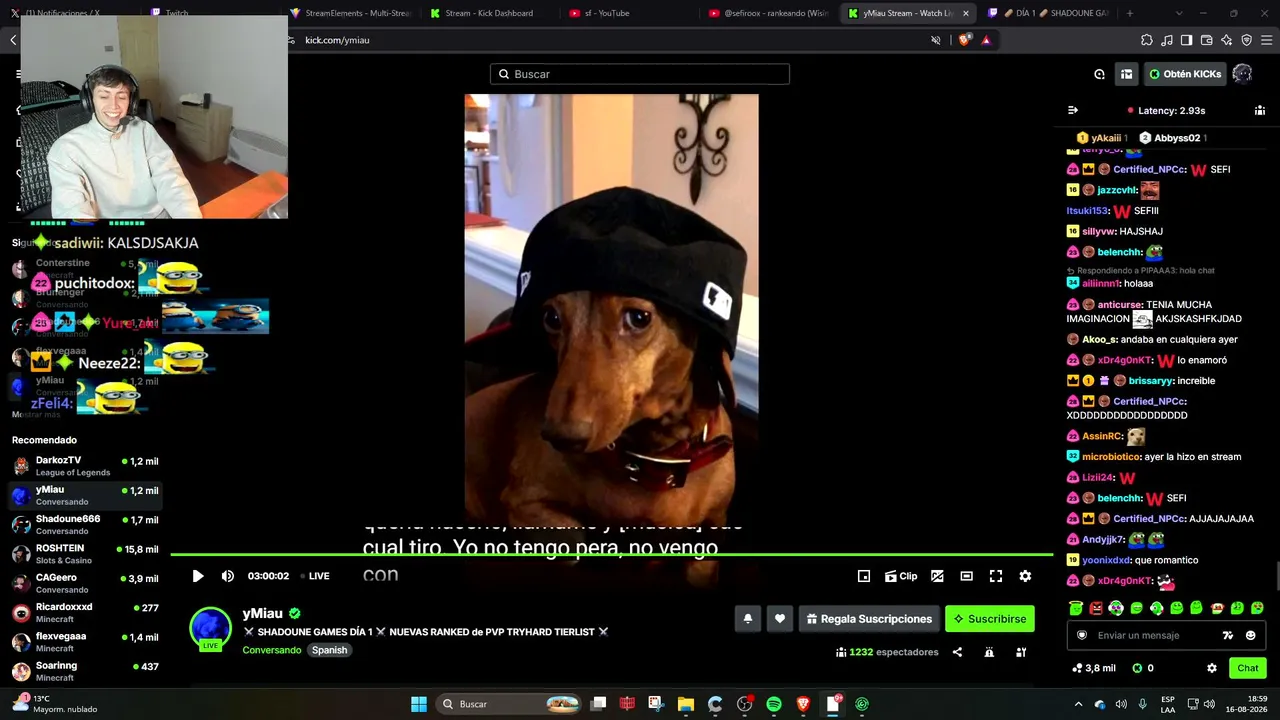Open Brave Shields icon in address bar

tap(964, 40)
